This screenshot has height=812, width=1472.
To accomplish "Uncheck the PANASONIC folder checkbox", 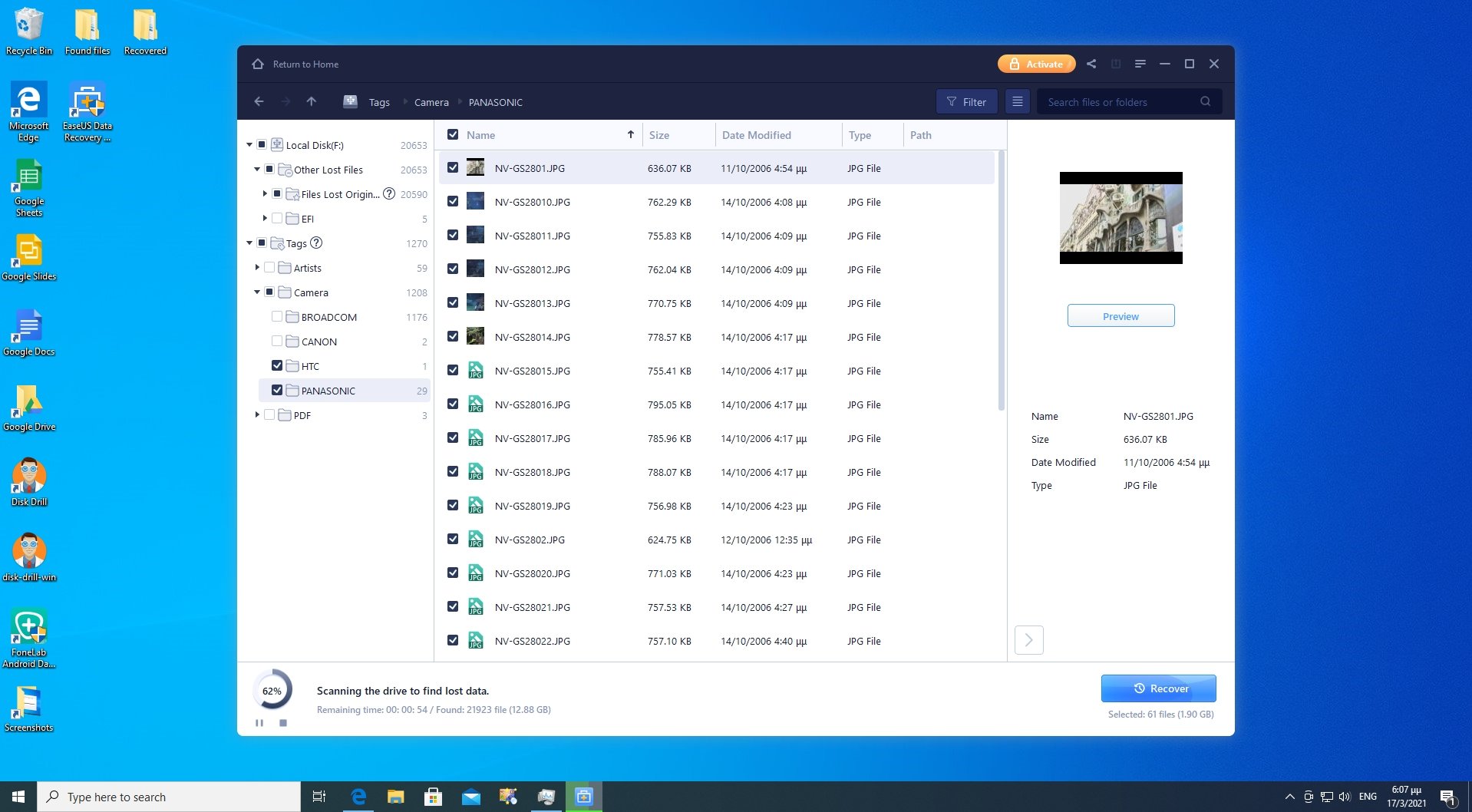I will pyautogui.click(x=277, y=390).
